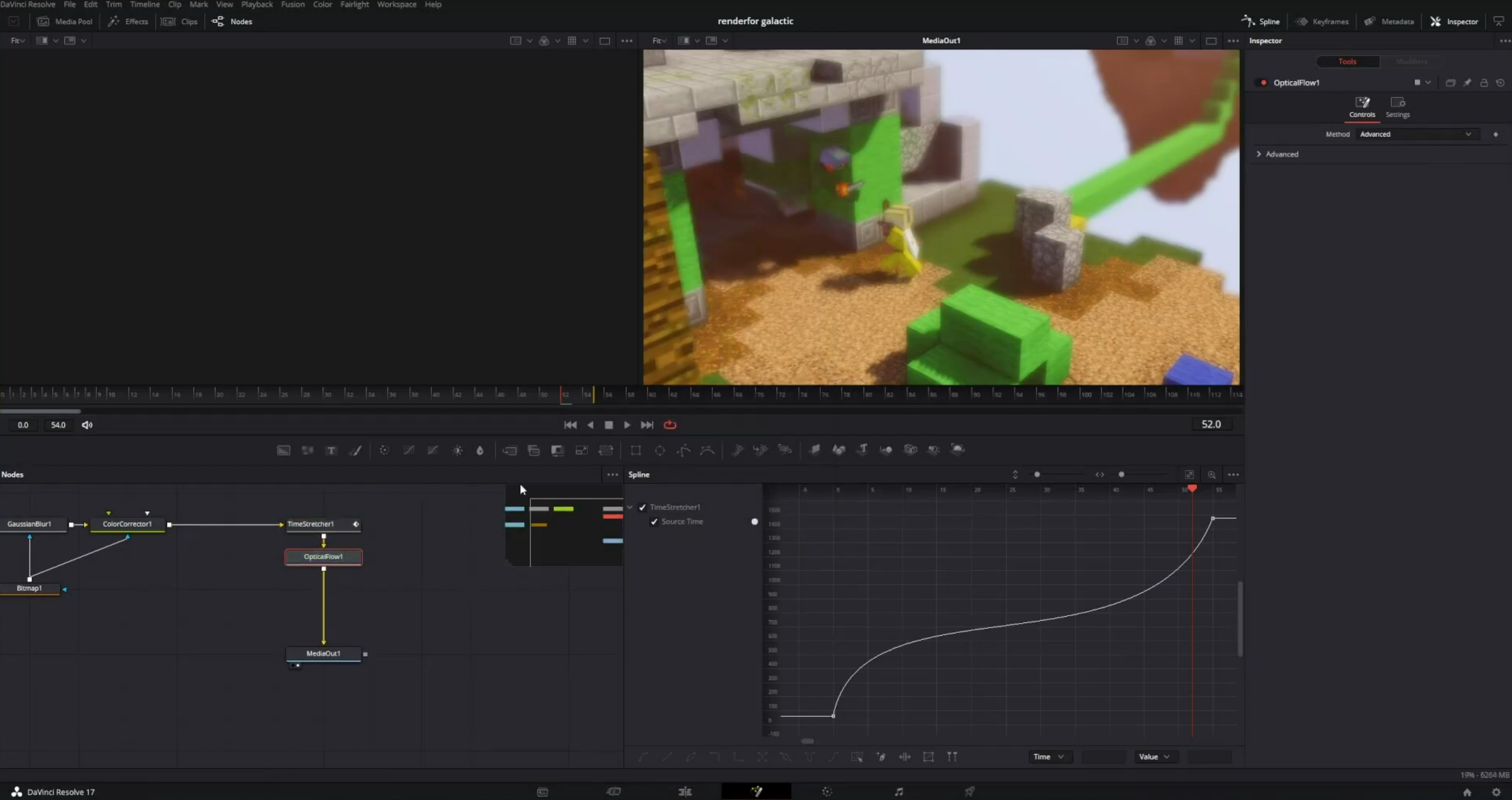Select the Rectangle mask tool
This screenshot has height=800, width=1512.
click(x=636, y=450)
